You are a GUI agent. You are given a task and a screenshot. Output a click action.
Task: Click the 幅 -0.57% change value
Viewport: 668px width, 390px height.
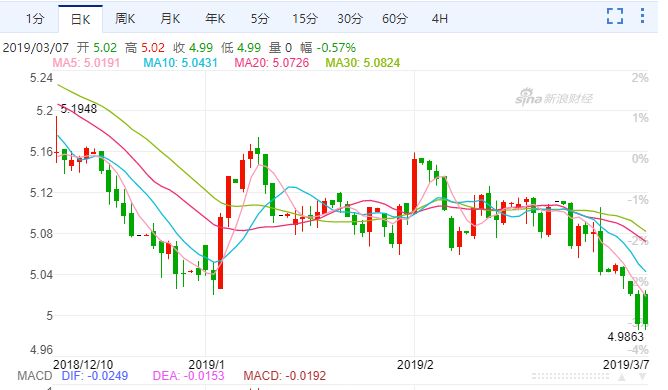(328, 47)
